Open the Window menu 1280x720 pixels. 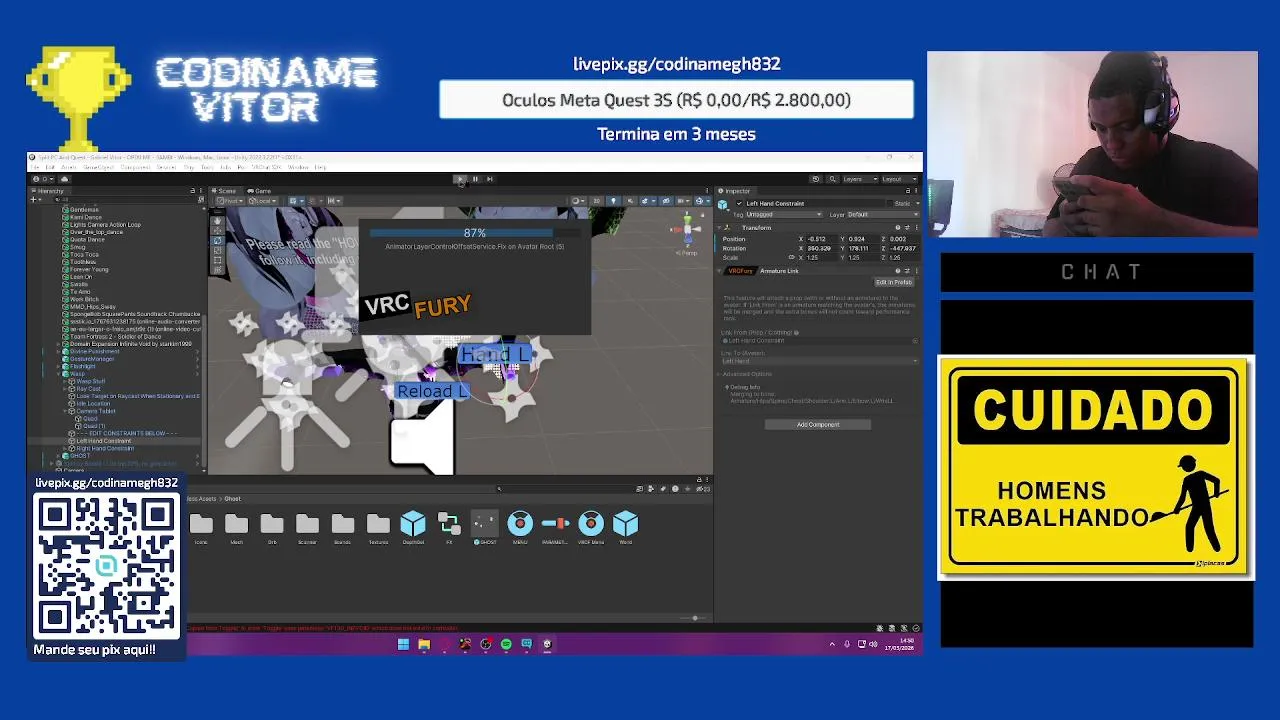297,167
